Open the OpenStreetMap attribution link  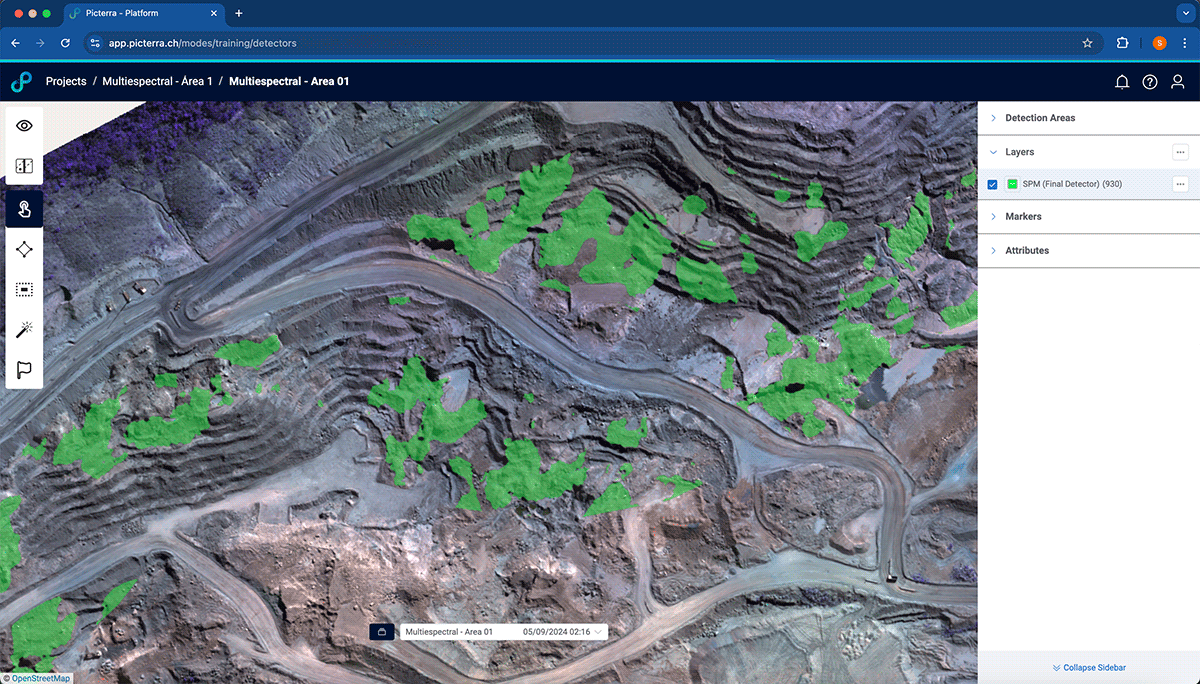pos(41,678)
